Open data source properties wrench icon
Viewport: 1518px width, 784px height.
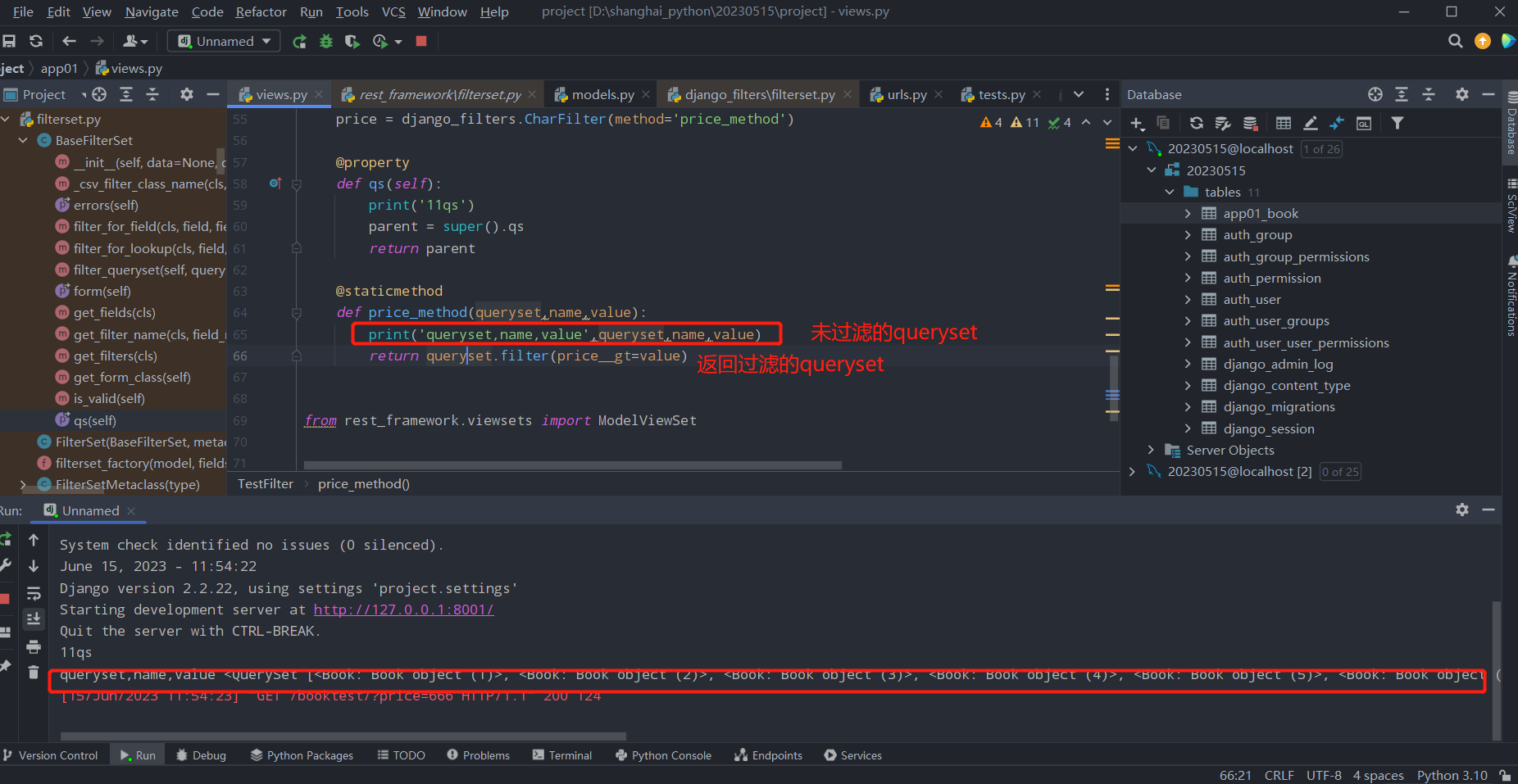pos(1223,123)
